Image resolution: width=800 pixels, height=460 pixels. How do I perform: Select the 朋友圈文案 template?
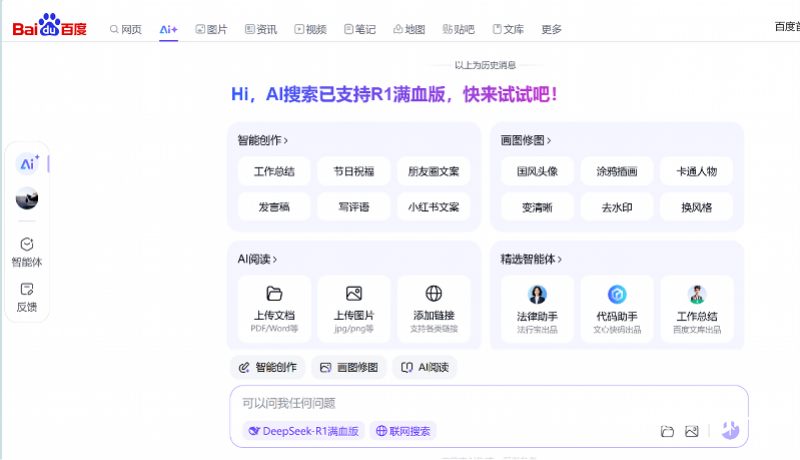433,171
